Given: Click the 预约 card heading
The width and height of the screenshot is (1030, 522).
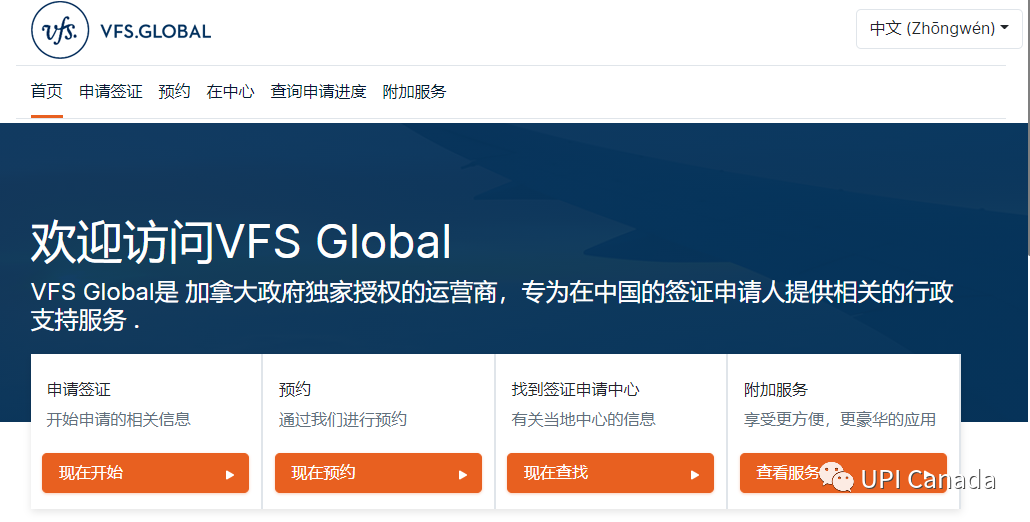Looking at the screenshot, I should pyautogui.click(x=294, y=389).
